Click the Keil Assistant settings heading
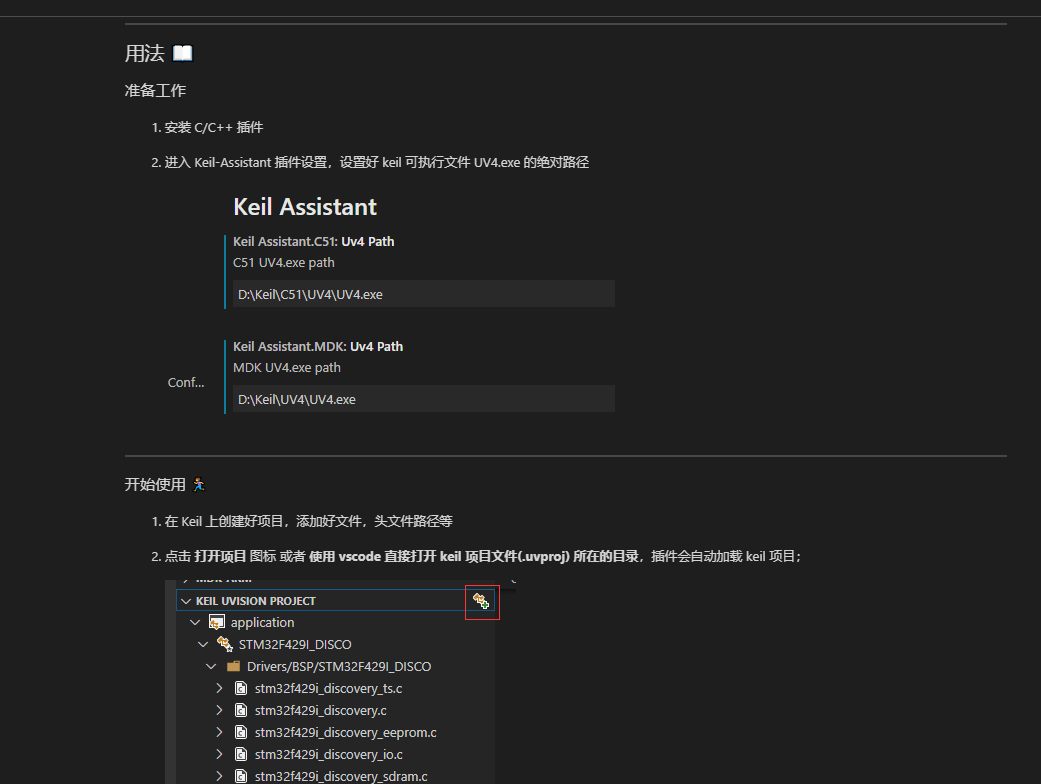This screenshot has width=1041, height=784. coord(305,207)
